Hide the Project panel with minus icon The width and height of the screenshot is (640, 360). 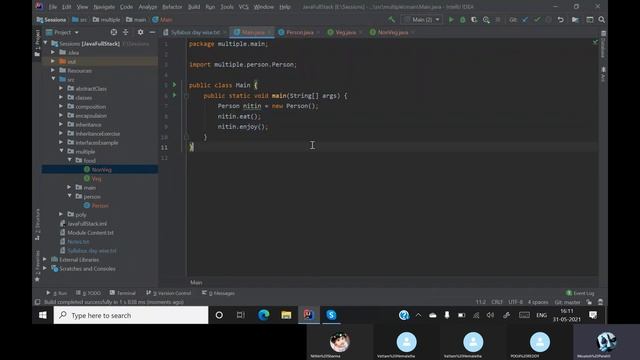(x=152, y=32)
